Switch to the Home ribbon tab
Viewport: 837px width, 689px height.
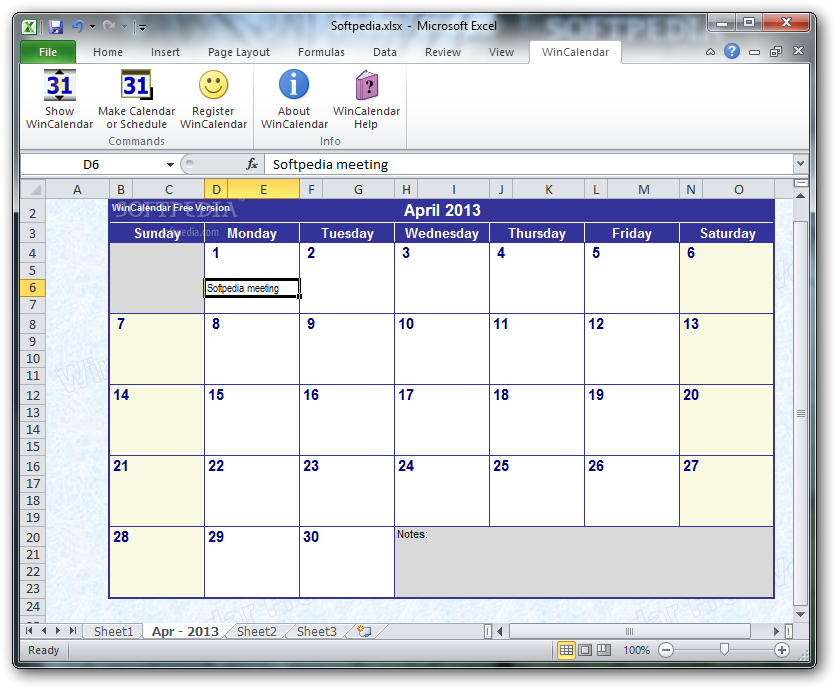(107, 52)
